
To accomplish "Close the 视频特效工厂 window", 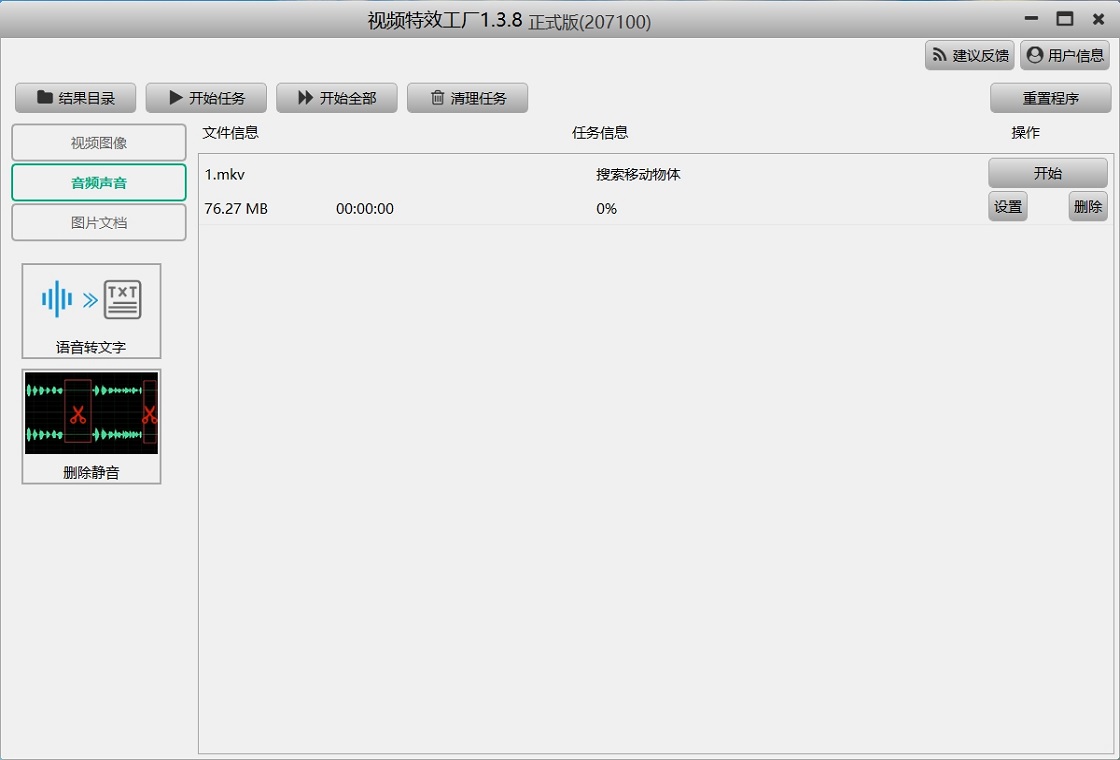I will pos(1099,19).
